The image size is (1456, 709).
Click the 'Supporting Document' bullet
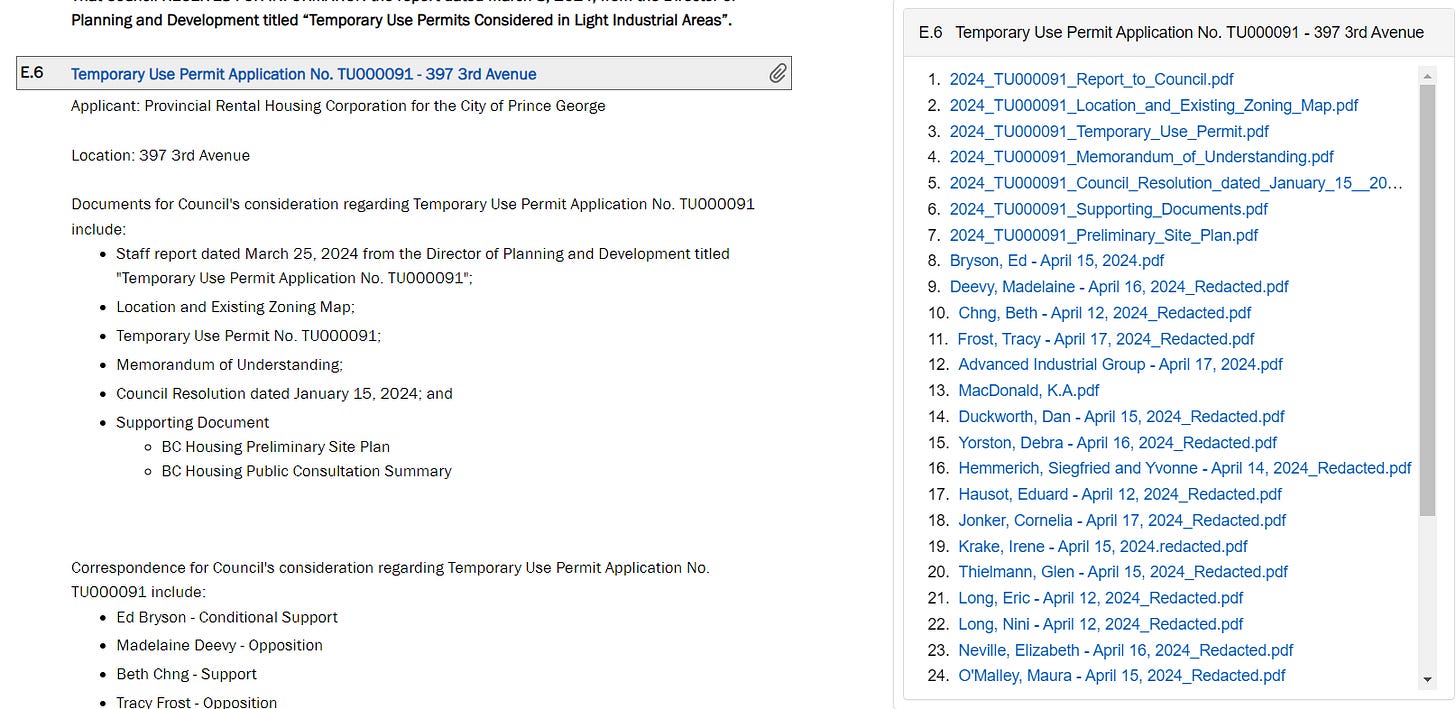(192, 423)
